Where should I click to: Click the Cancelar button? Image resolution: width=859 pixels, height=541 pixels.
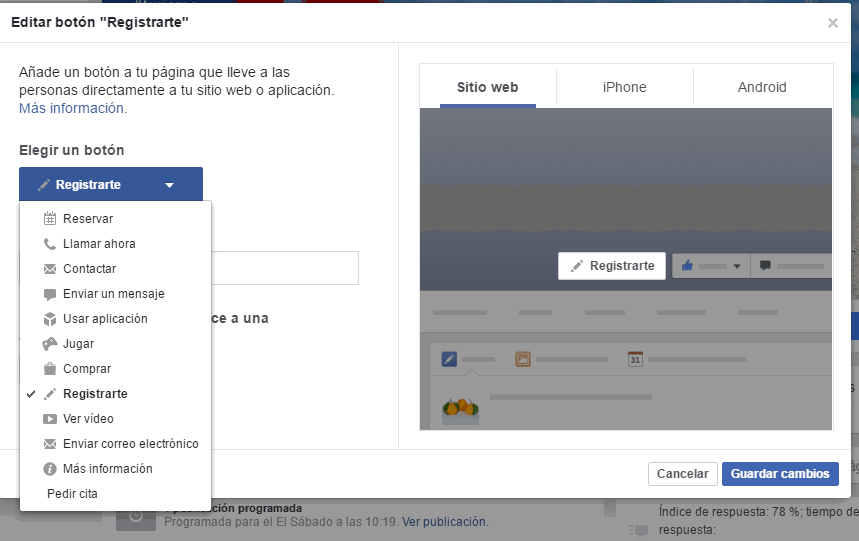coord(683,474)
